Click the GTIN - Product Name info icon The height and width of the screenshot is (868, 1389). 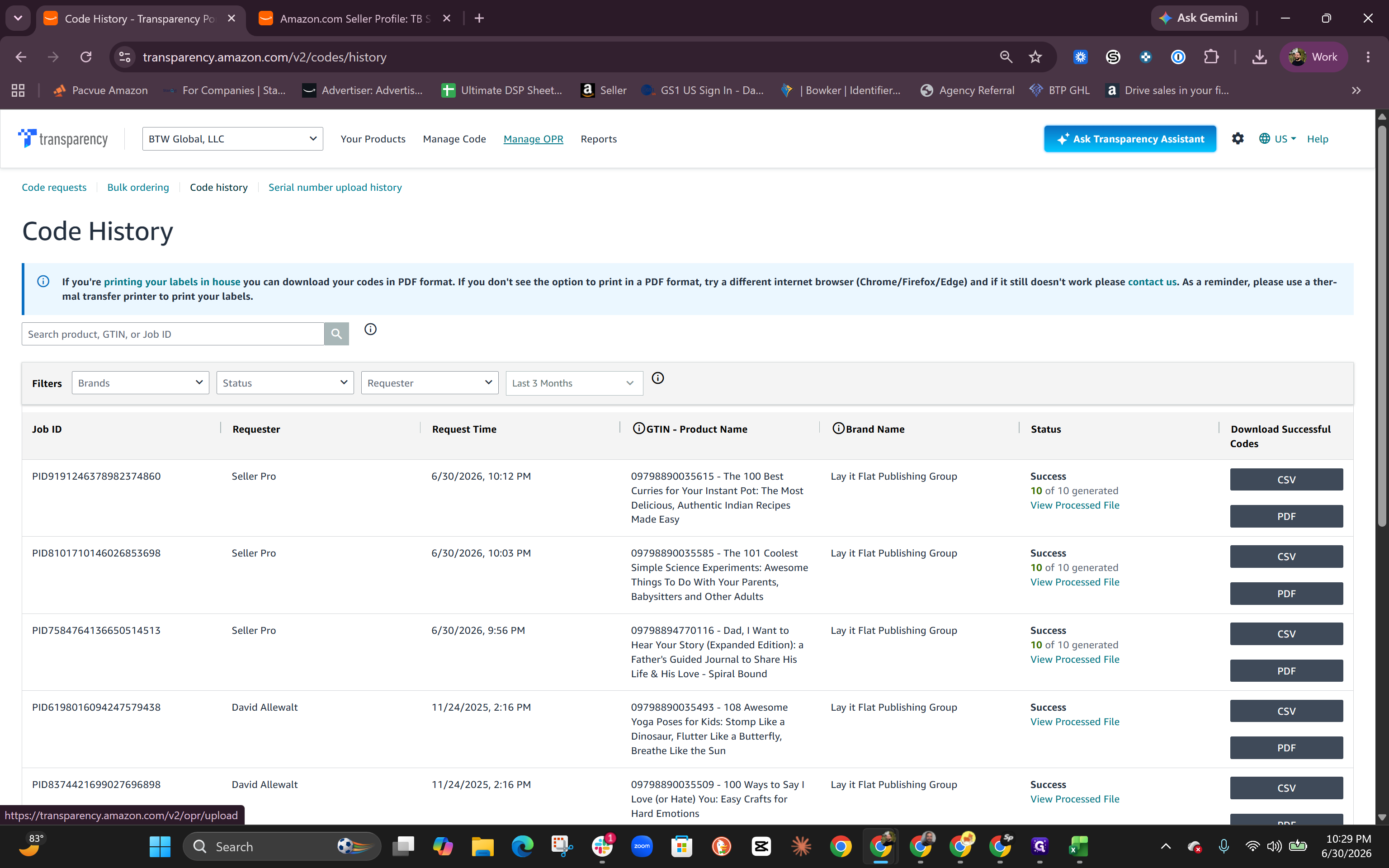pyautogui.click(x=639, y=428)
